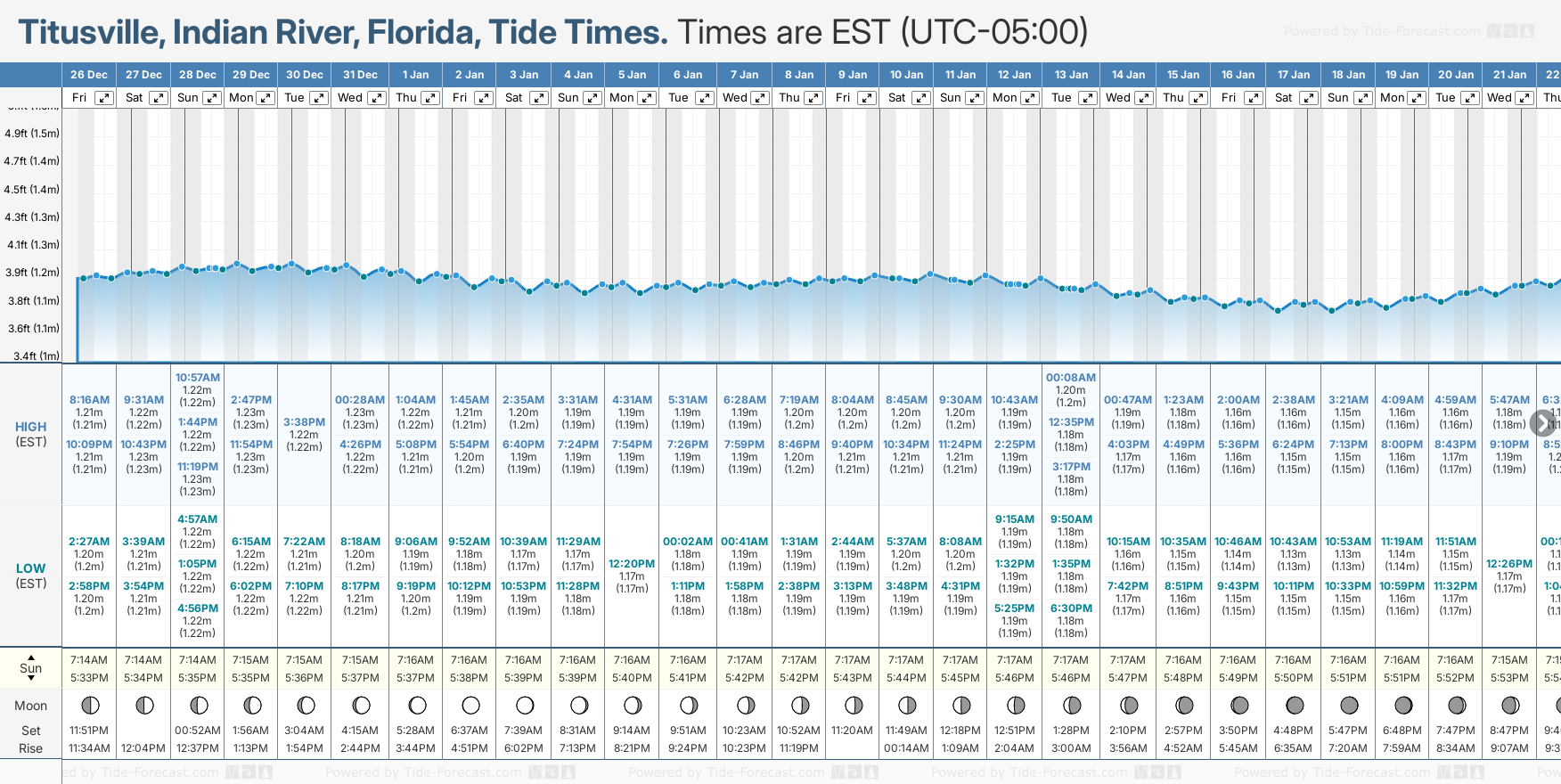
Task: Open the enlarged view for Fri 16 Jan
Action: click(1254, 98)
